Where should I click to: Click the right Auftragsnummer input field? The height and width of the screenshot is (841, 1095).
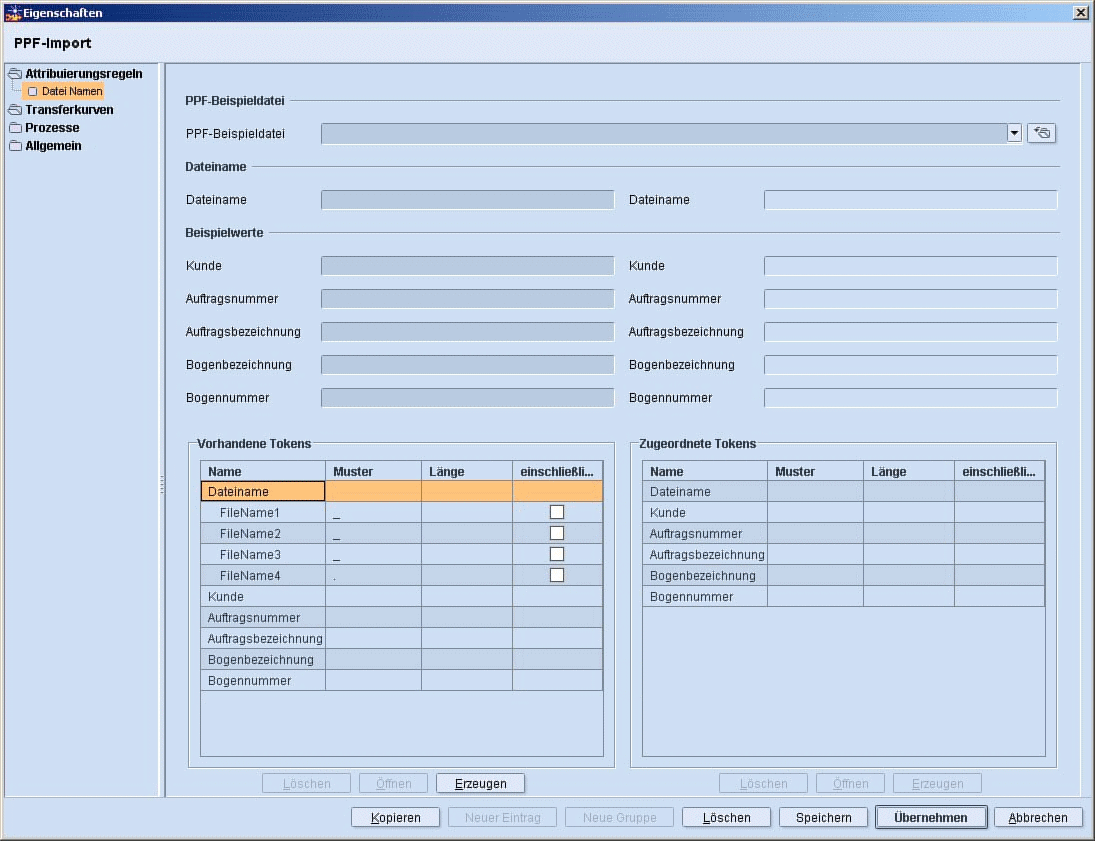911,299
